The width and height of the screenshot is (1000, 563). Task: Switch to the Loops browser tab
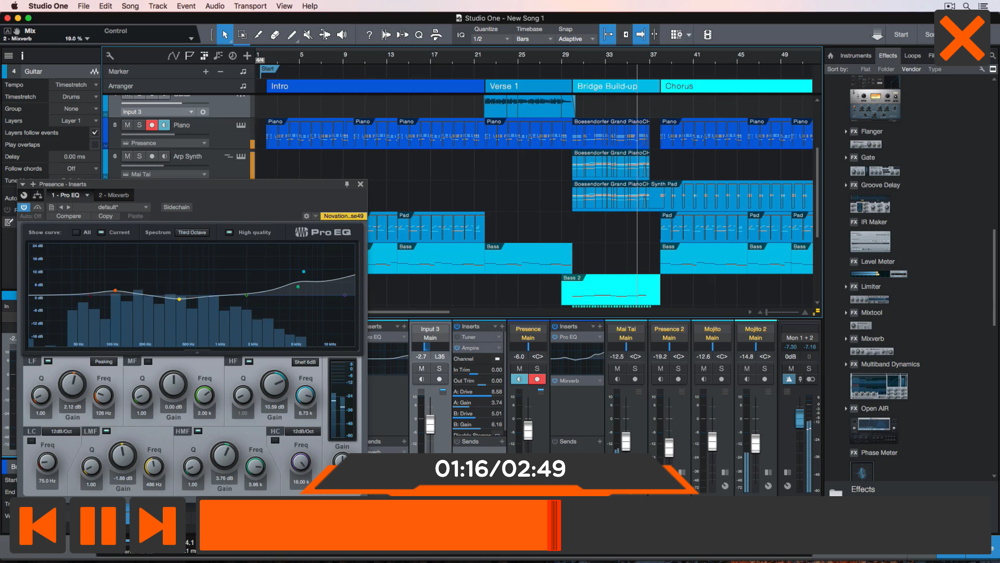(x=913, y=55)
